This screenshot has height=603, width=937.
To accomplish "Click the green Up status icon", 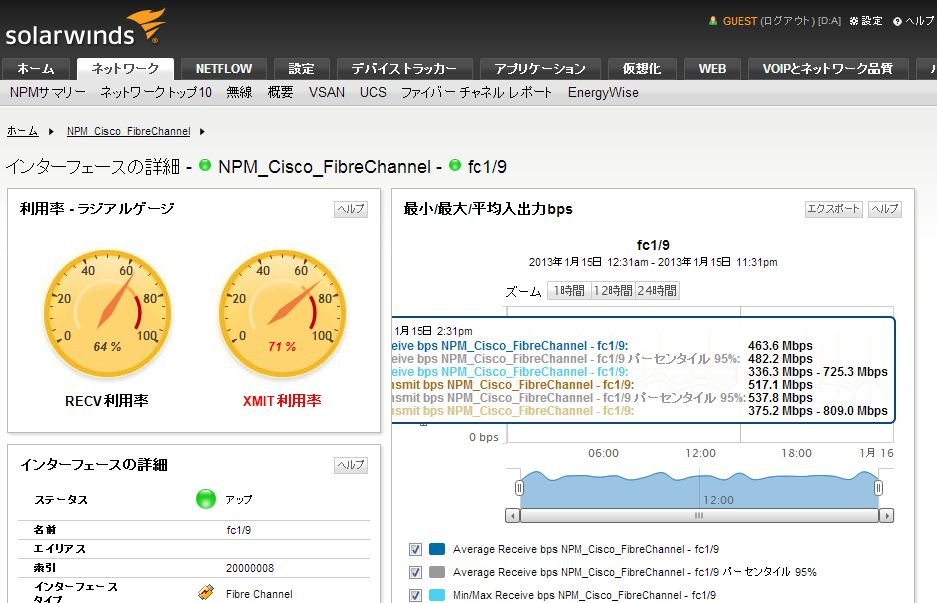I will [206, 498].
